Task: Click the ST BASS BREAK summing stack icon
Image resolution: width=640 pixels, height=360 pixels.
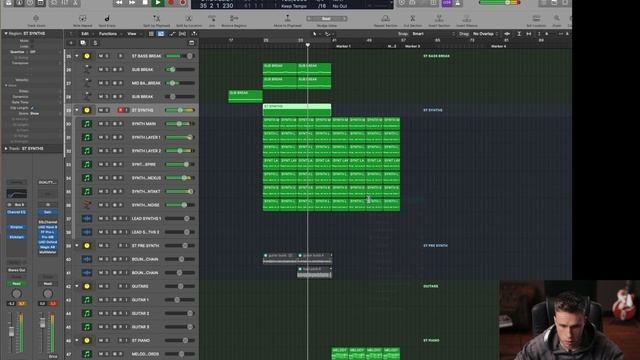Action: click(87, 56)
